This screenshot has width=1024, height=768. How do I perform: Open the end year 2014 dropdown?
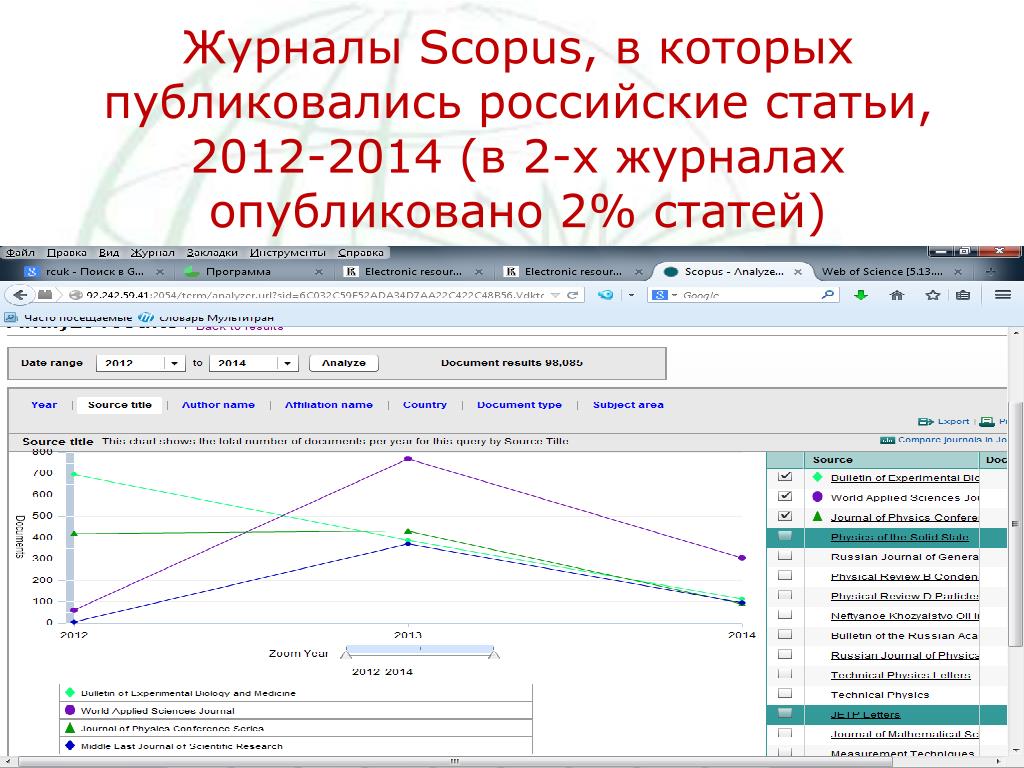(287, 363)
